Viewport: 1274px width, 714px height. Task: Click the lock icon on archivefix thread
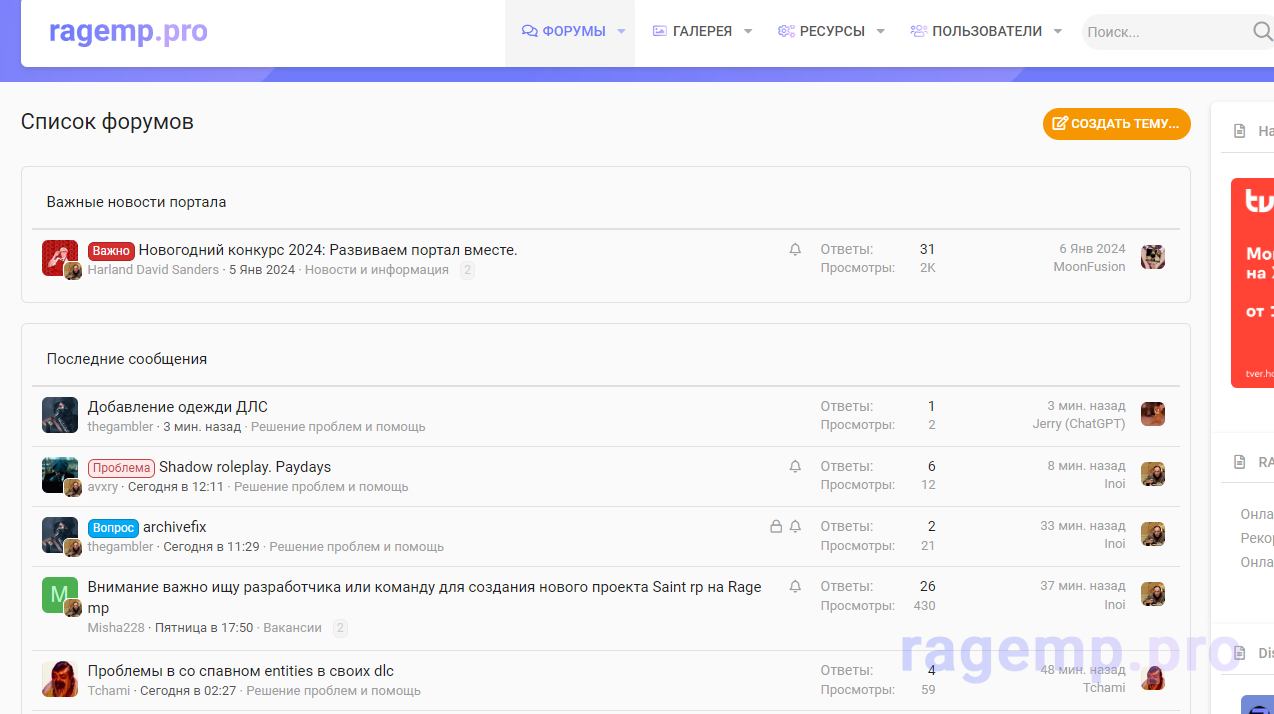coord(776,527)
